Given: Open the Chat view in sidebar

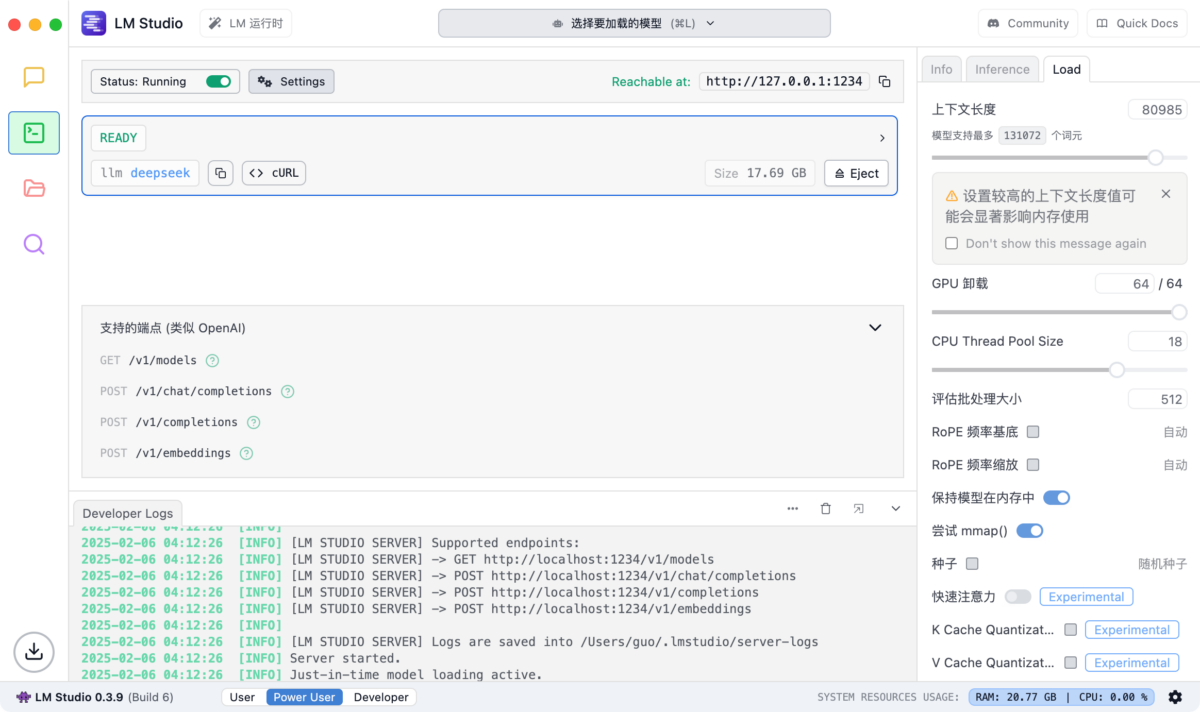Looking at the screenshot, I should click(34, 77).
